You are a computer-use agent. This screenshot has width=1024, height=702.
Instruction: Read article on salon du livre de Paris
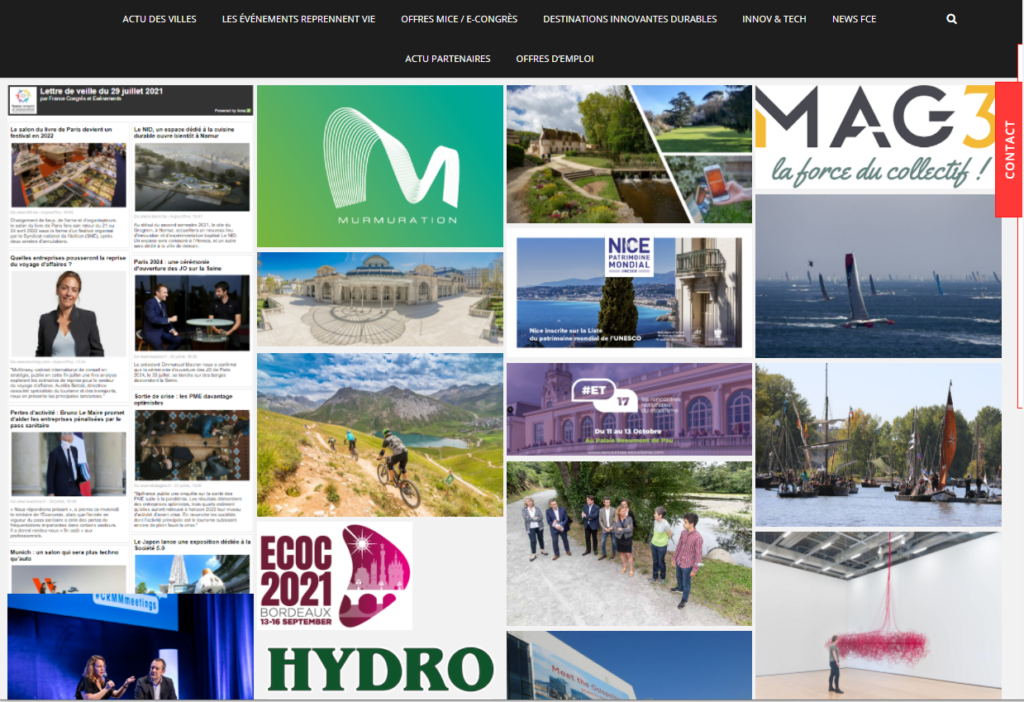tap(61, 133)
